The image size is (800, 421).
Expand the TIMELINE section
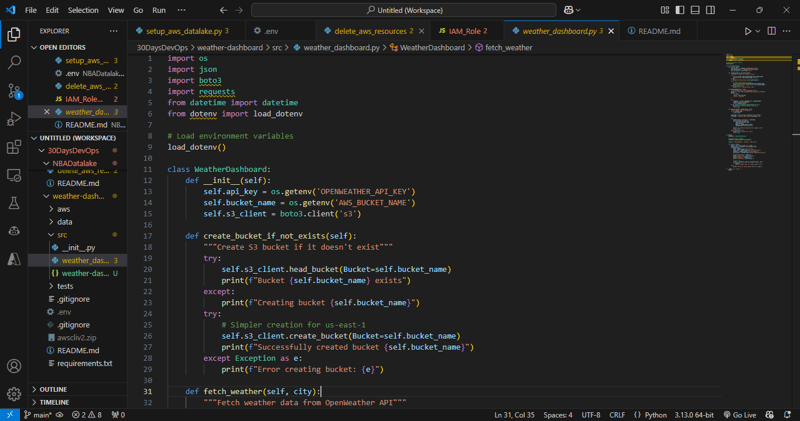(54, 402)
